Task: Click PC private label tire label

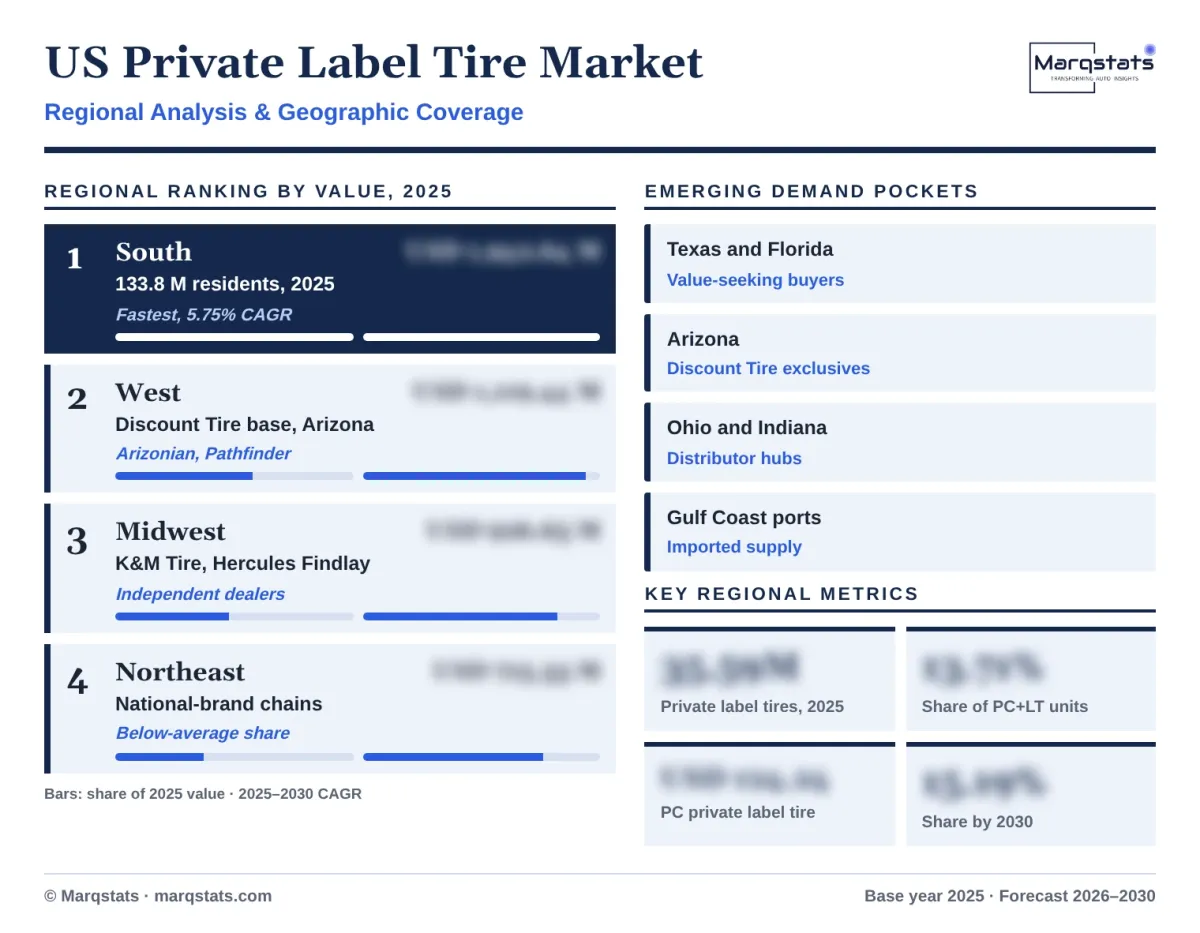Action: [x=738, y=812]
